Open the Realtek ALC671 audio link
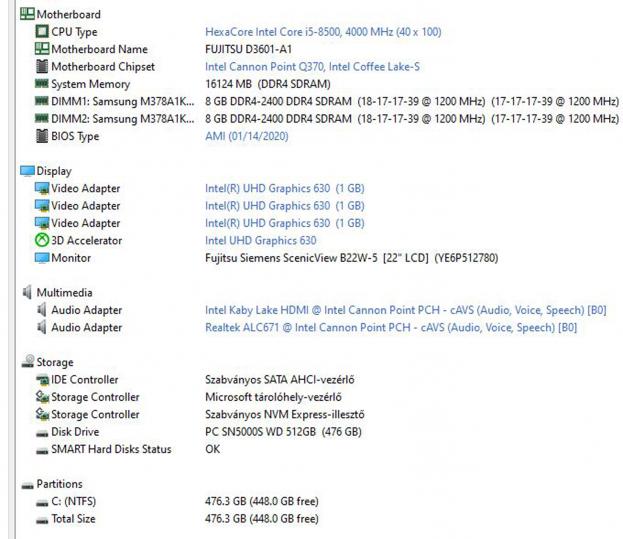The height and width of the screenshot is (539, 623). (391, 327)
